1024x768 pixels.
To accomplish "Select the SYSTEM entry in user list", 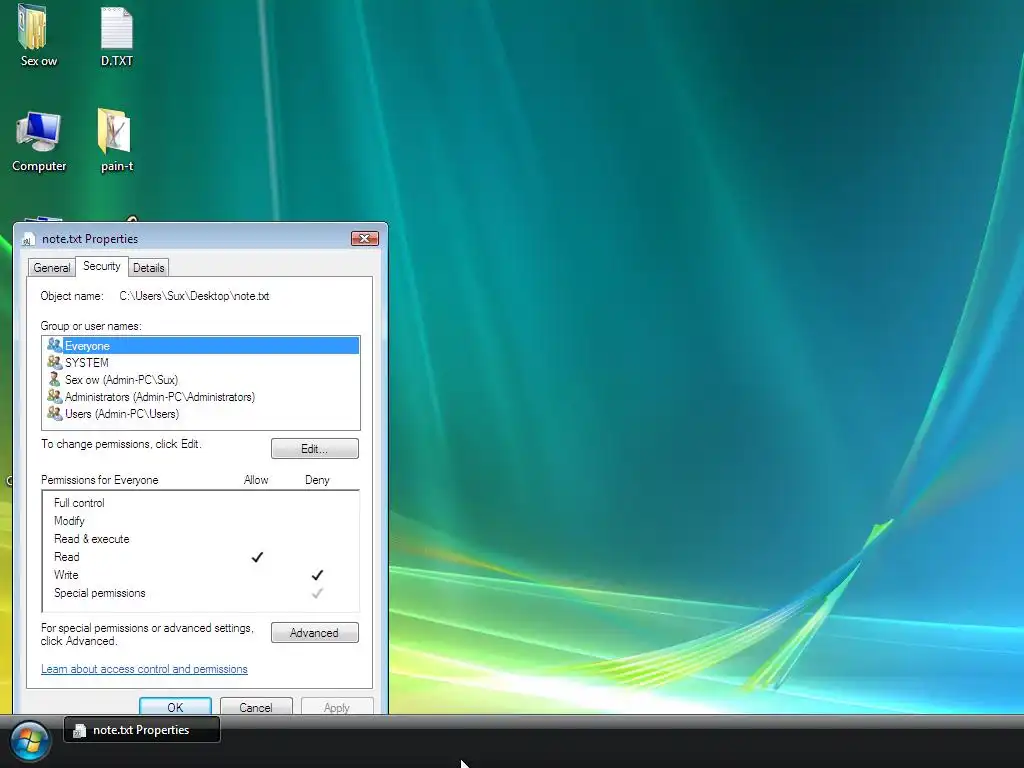I will click(201, 362).
